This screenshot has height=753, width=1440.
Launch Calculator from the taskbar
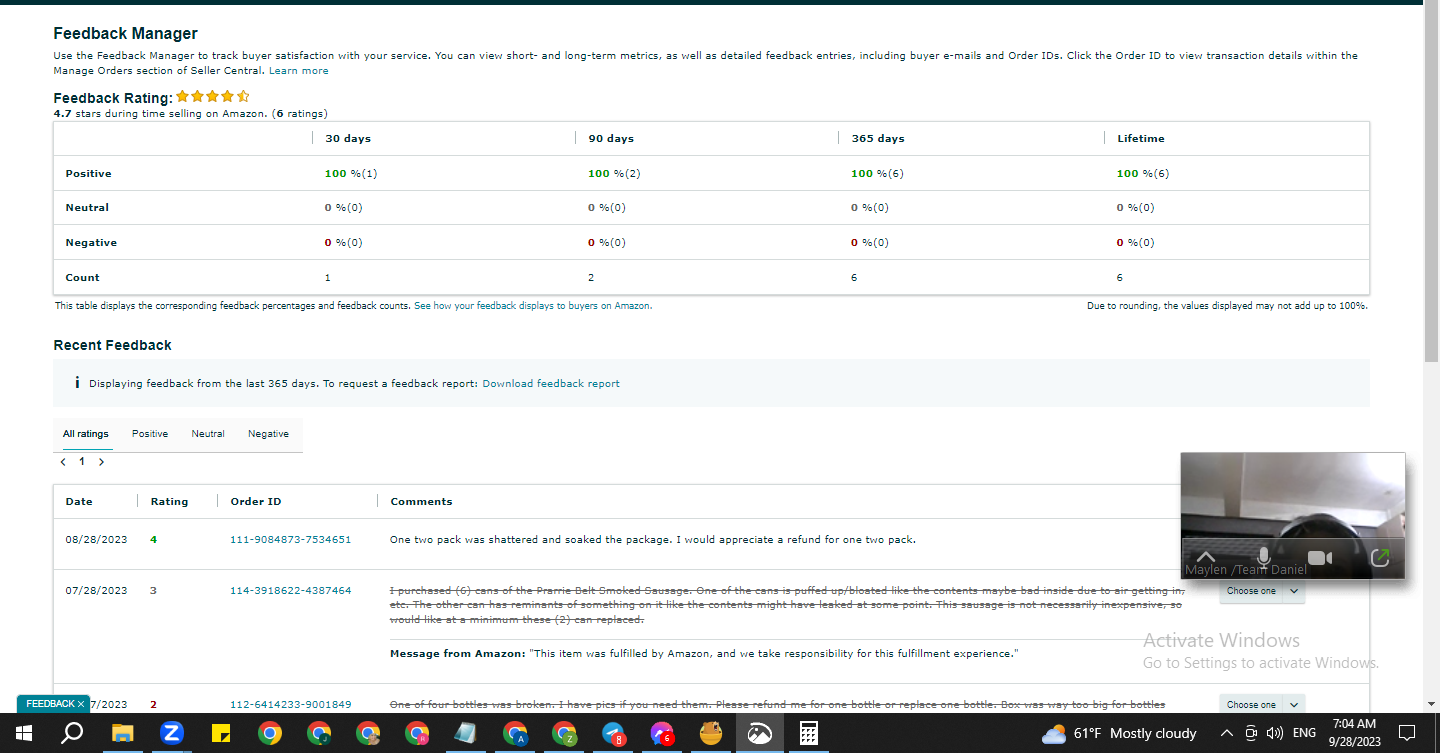809,733
